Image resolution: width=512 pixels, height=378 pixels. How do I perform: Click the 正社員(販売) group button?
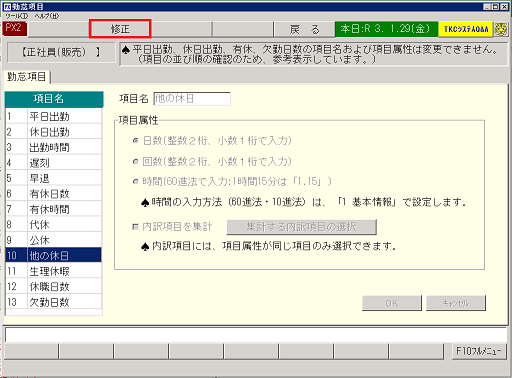[x=61, y=52]
